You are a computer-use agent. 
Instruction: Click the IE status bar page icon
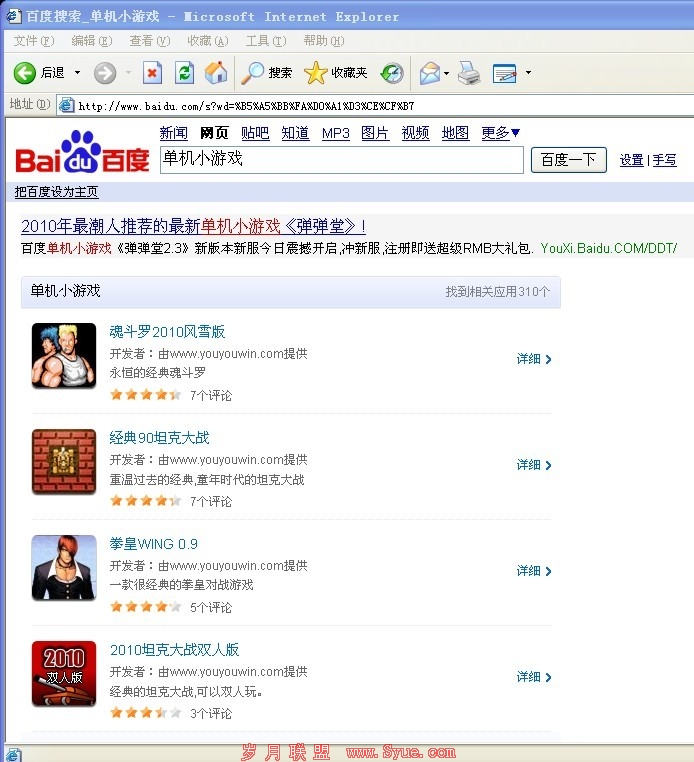click(13, 755)
